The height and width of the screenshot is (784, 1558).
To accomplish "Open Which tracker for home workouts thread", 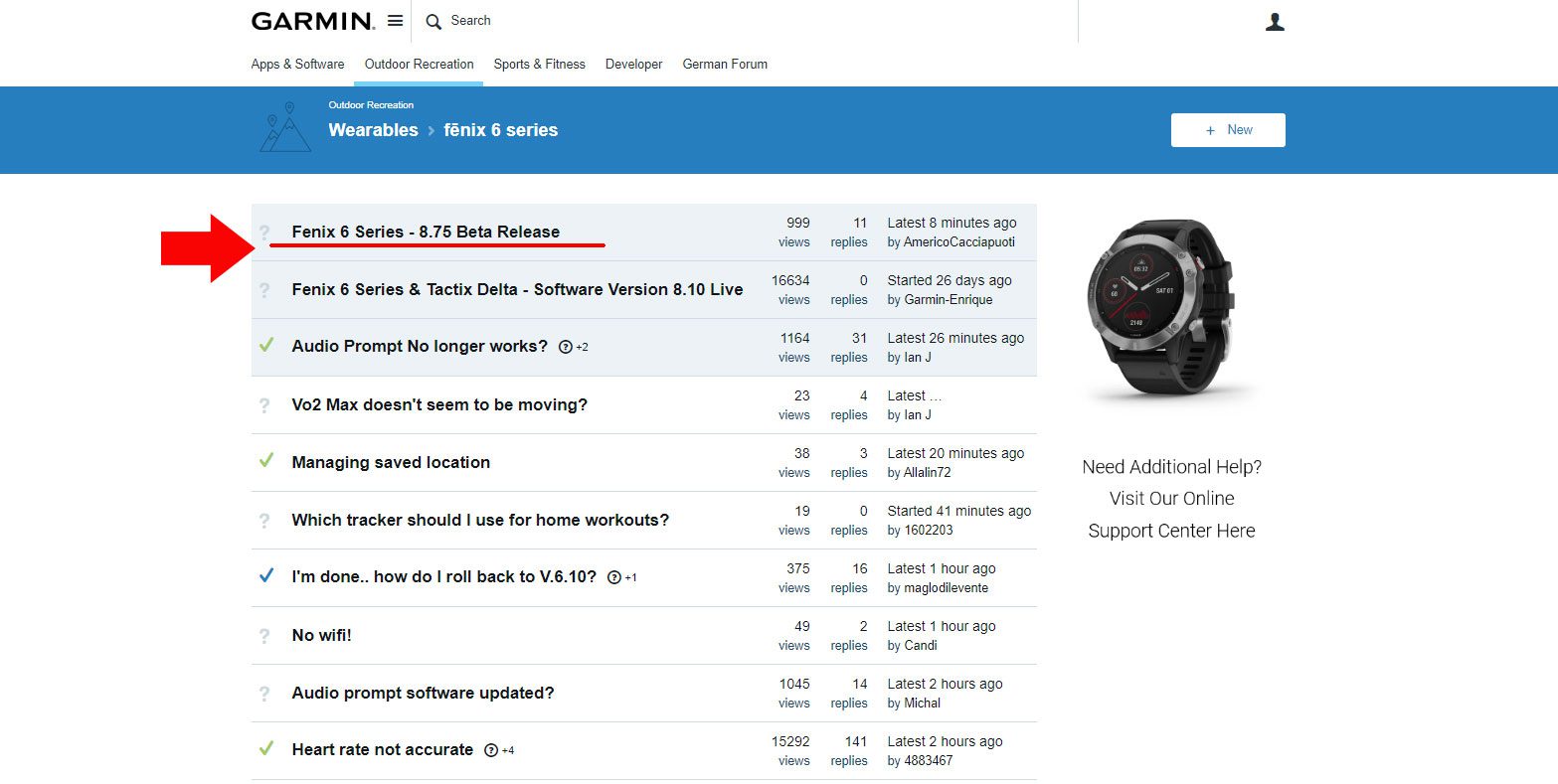I will pos(480,521).
